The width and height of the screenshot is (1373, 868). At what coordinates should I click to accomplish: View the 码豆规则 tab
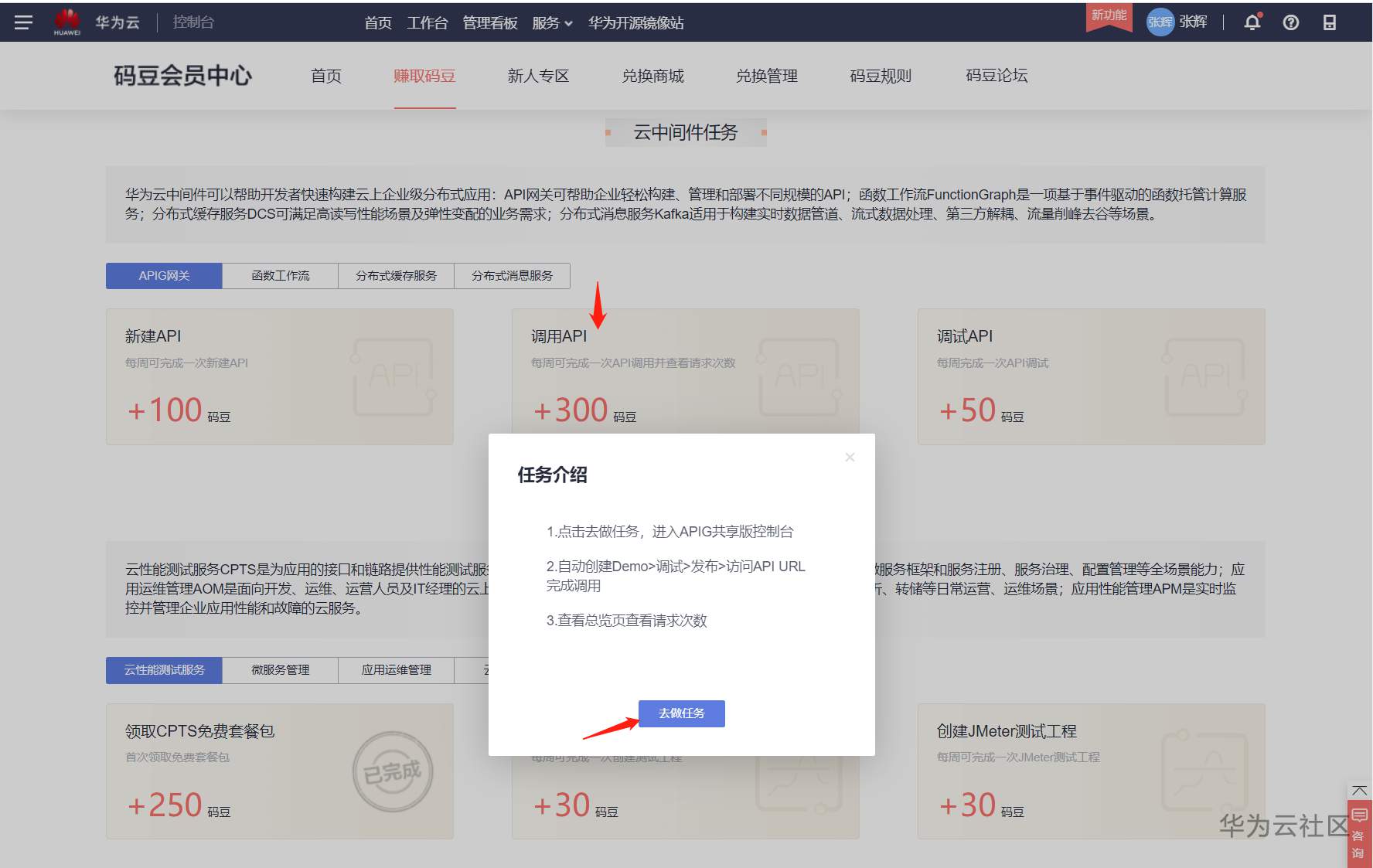point(881,76)
